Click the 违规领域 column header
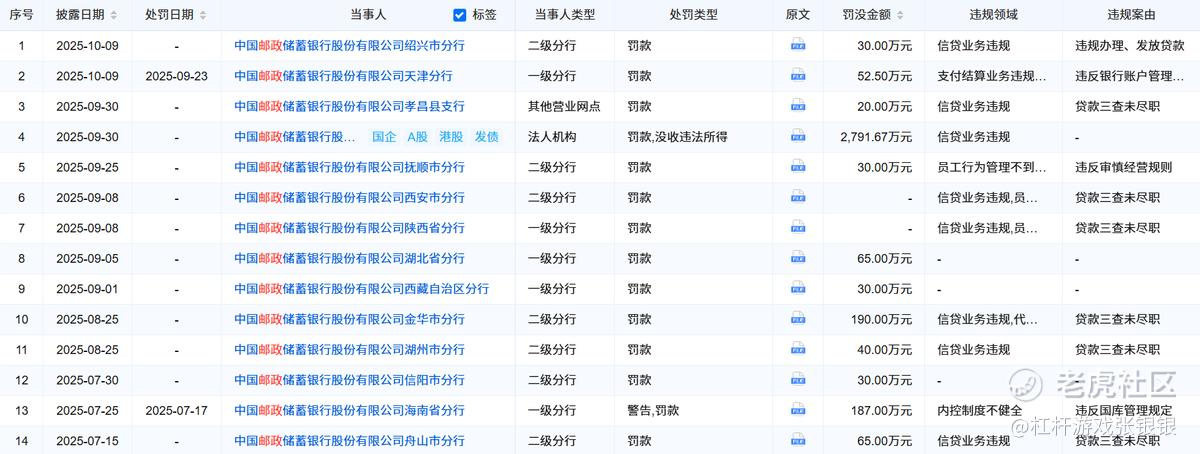This screenshot has width=1200, height=454. click(992, 15)
